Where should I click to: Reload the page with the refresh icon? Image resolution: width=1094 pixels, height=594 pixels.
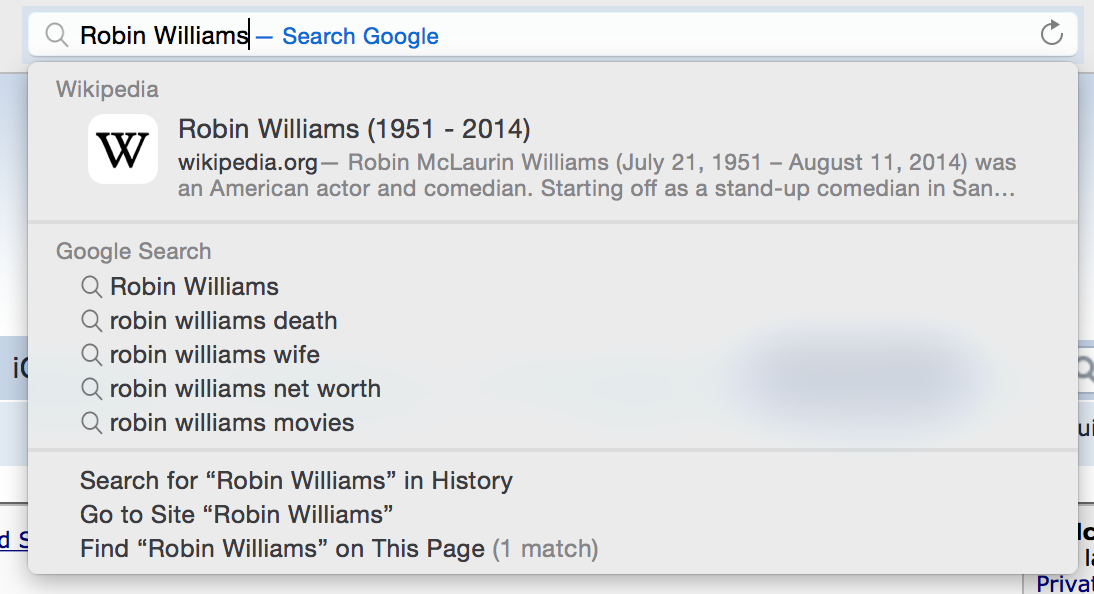1051,34
